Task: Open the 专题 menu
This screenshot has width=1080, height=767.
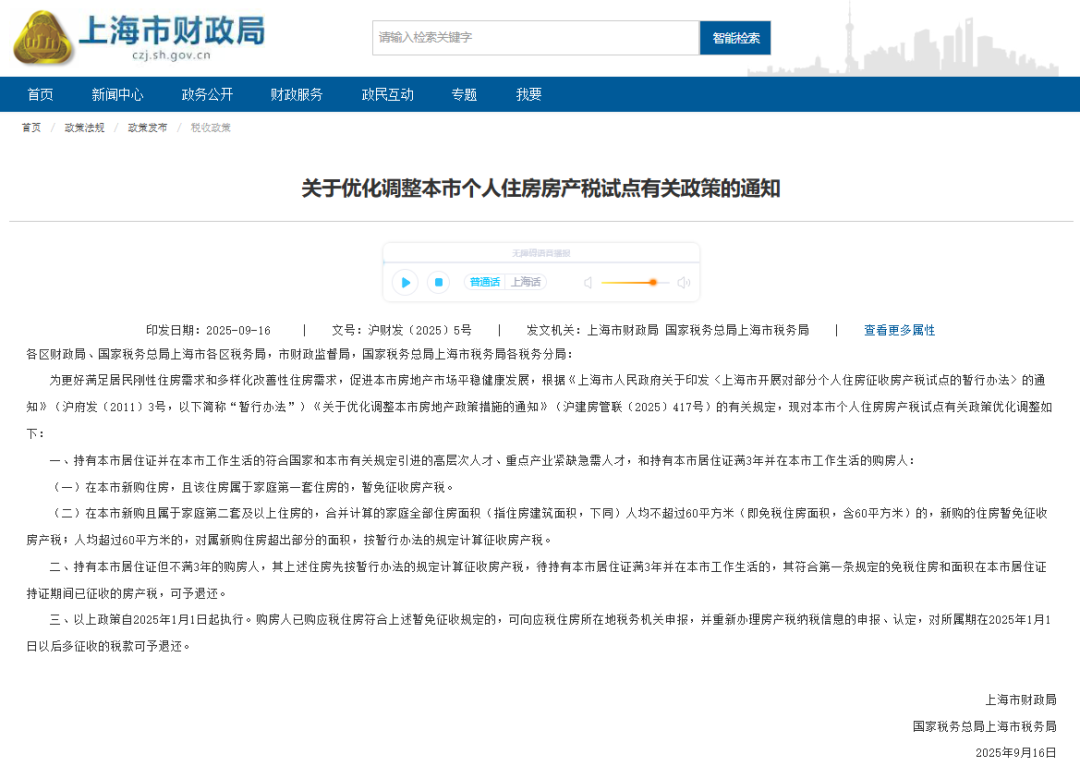Action: pyautogui.click(x=464, y=94)
